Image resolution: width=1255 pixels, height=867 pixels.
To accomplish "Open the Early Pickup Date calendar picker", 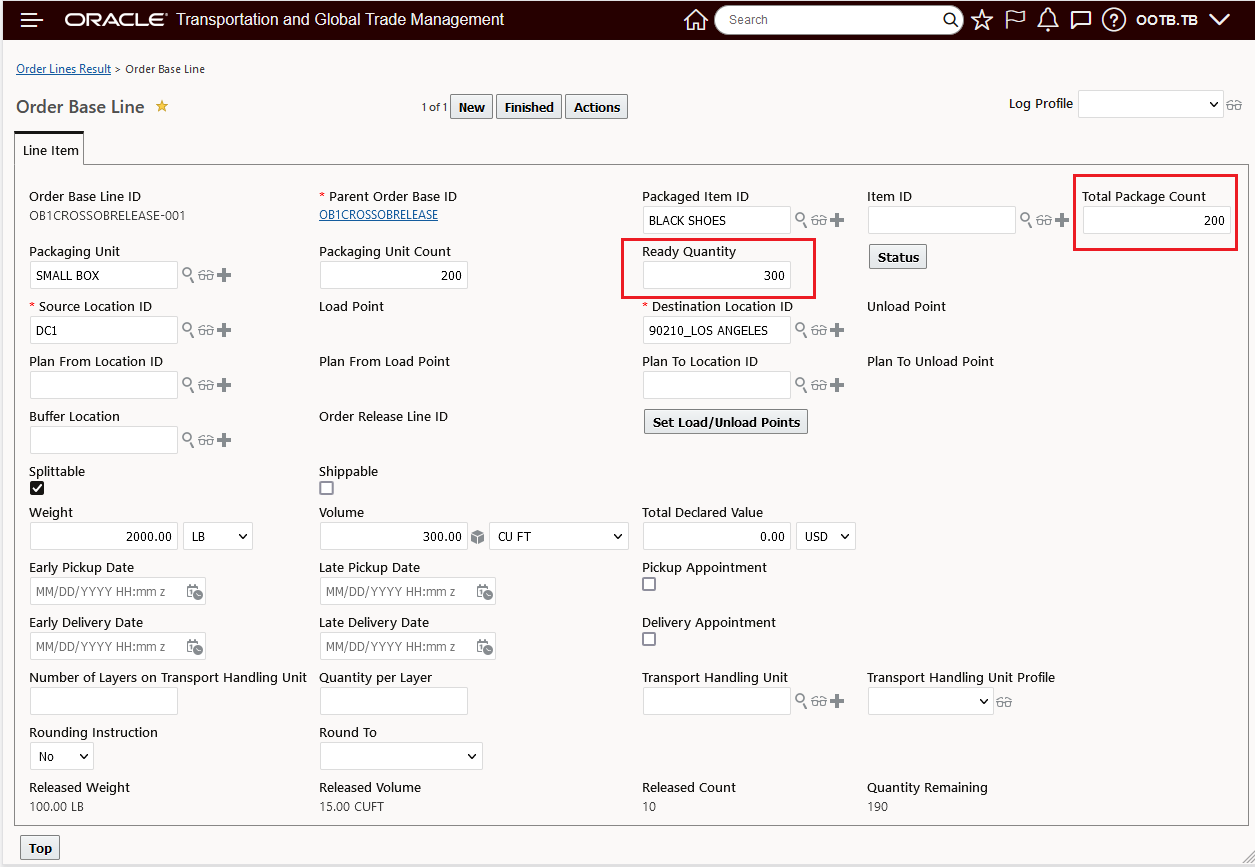I will click(195, 592).
